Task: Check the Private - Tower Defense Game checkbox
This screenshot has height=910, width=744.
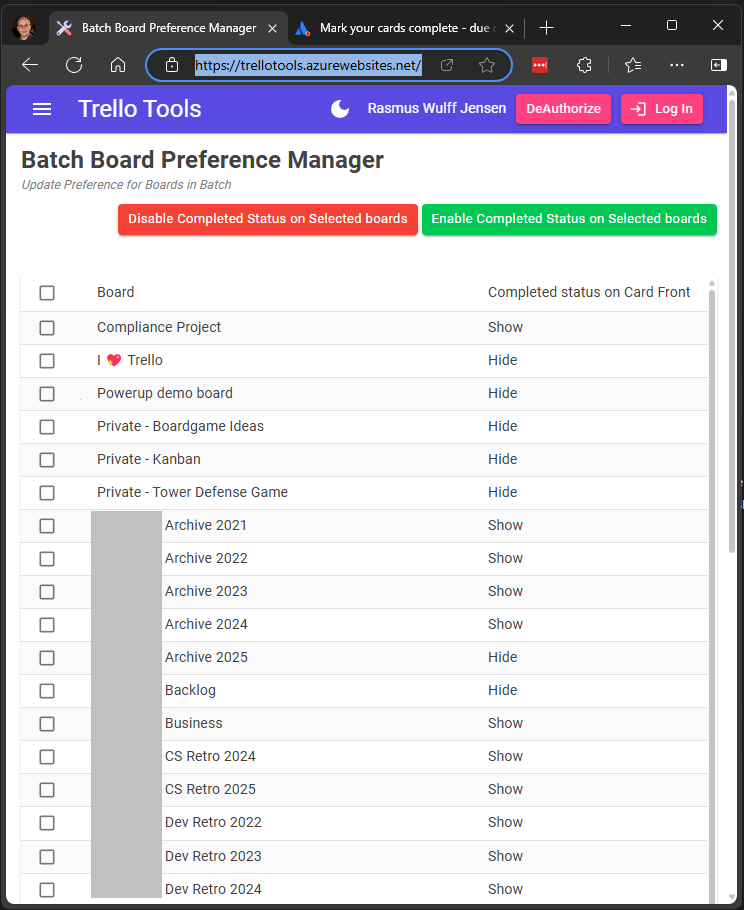Action: (x=47, y=493)
